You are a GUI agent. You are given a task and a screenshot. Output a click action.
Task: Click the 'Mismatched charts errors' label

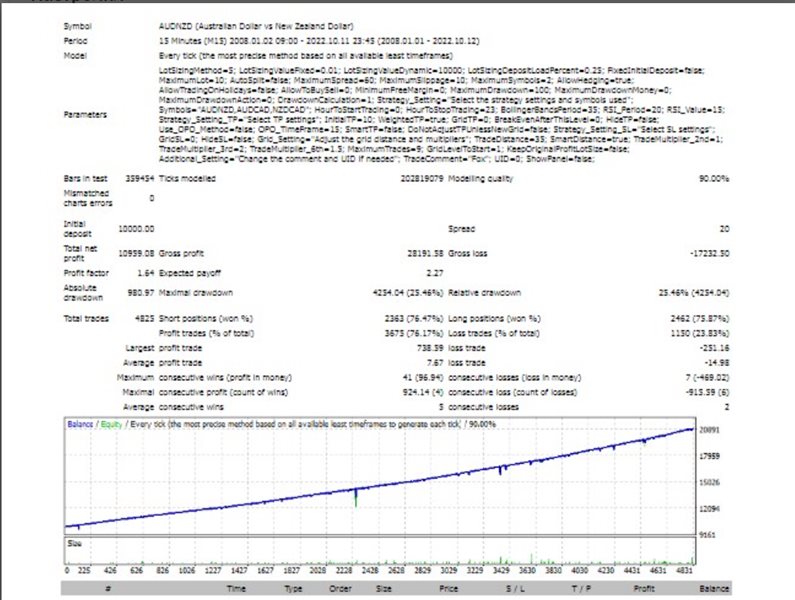88,198
